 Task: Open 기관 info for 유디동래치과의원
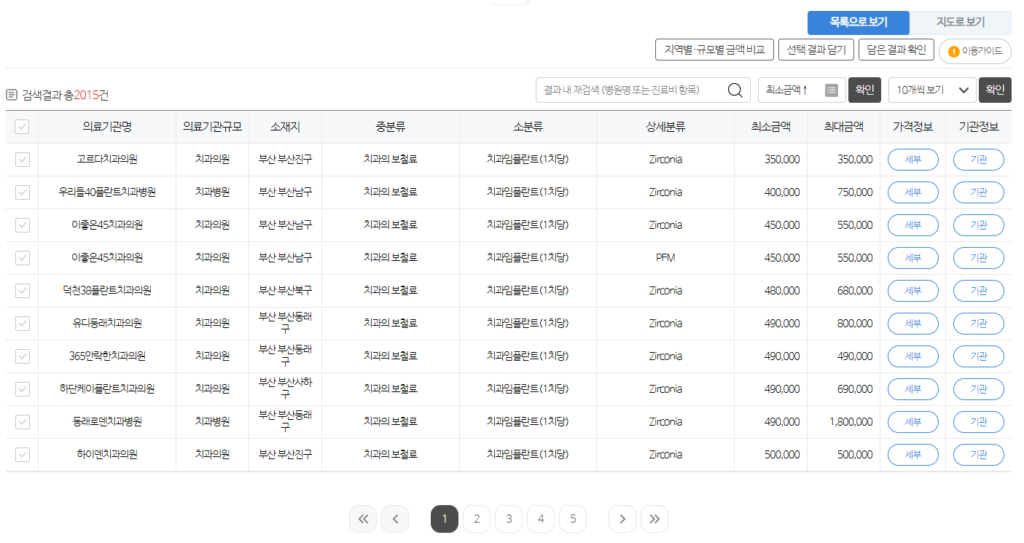click(x=978, y=323)
